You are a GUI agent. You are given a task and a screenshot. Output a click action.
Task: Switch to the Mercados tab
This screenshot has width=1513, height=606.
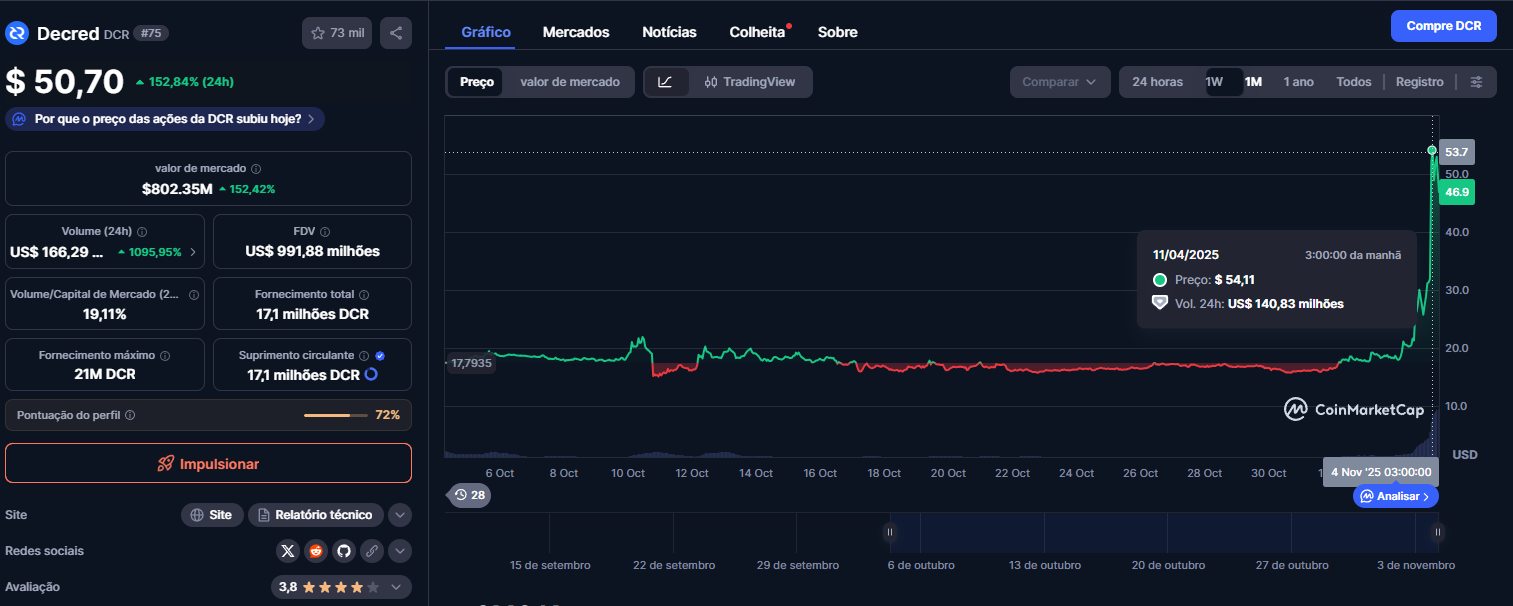coord(576,31)
